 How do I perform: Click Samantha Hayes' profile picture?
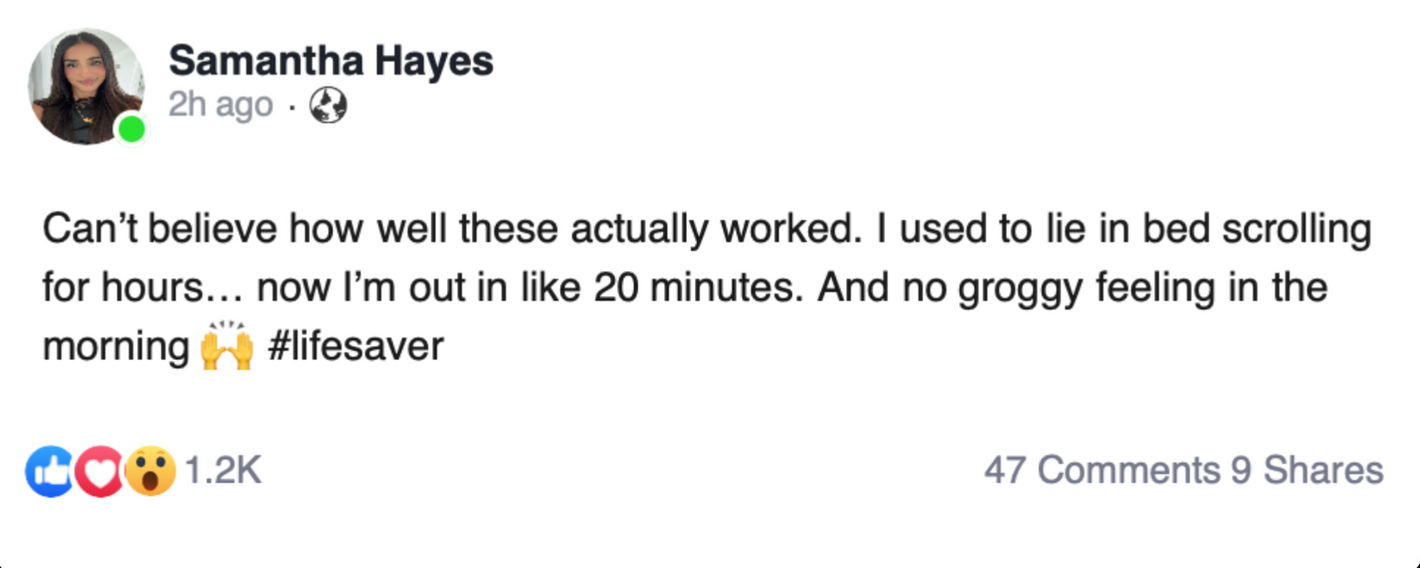(85, 85)
